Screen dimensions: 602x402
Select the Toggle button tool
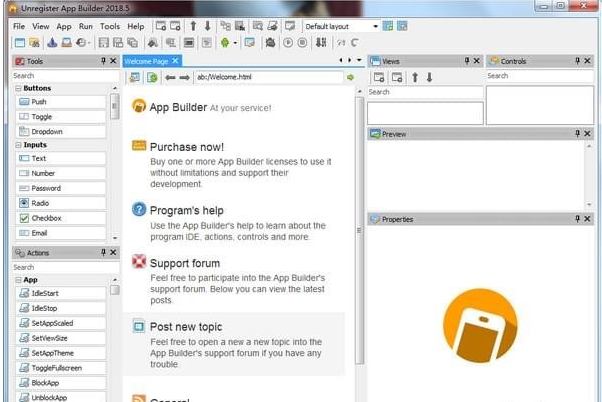[x=61, y=117]
